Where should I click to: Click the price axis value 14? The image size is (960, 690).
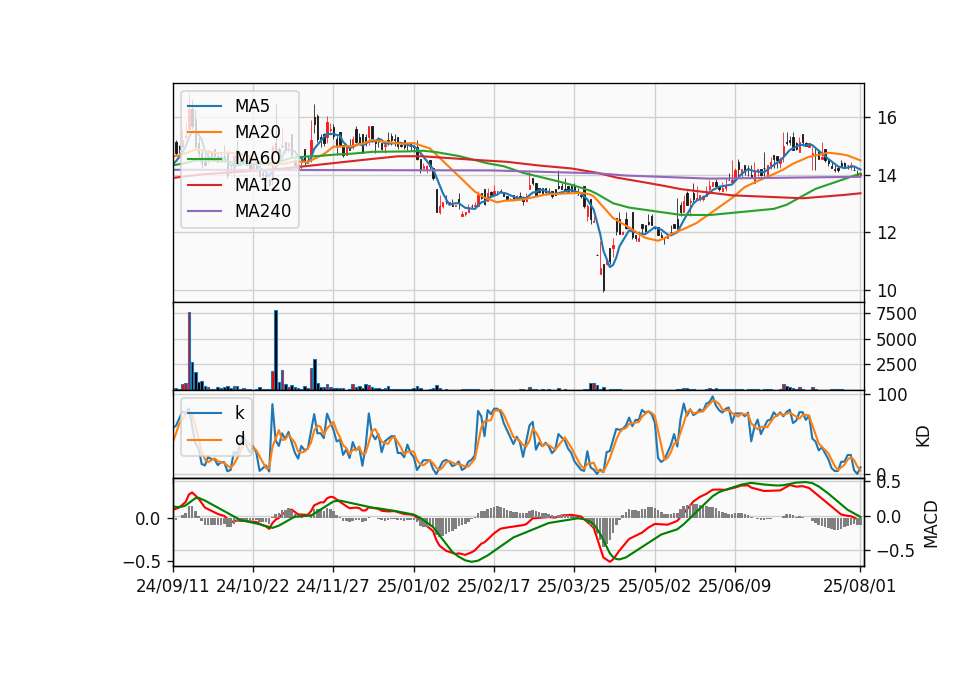[887, 176]
